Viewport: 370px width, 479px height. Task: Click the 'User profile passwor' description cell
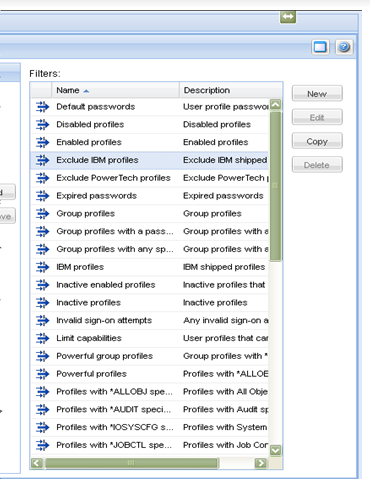[x=226, y=107]
